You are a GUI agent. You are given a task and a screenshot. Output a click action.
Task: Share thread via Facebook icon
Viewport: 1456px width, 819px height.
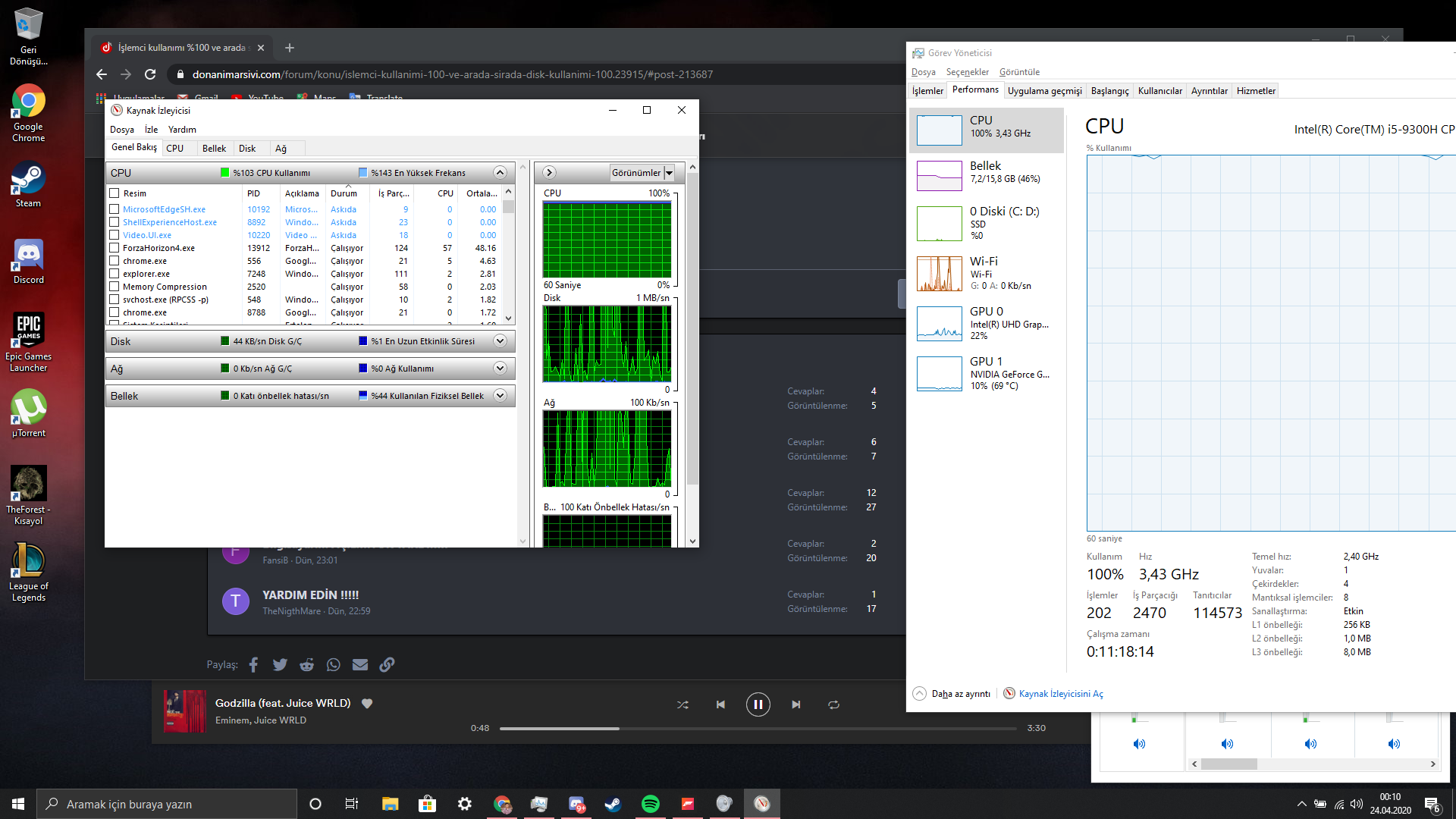[x=253, y=665]
